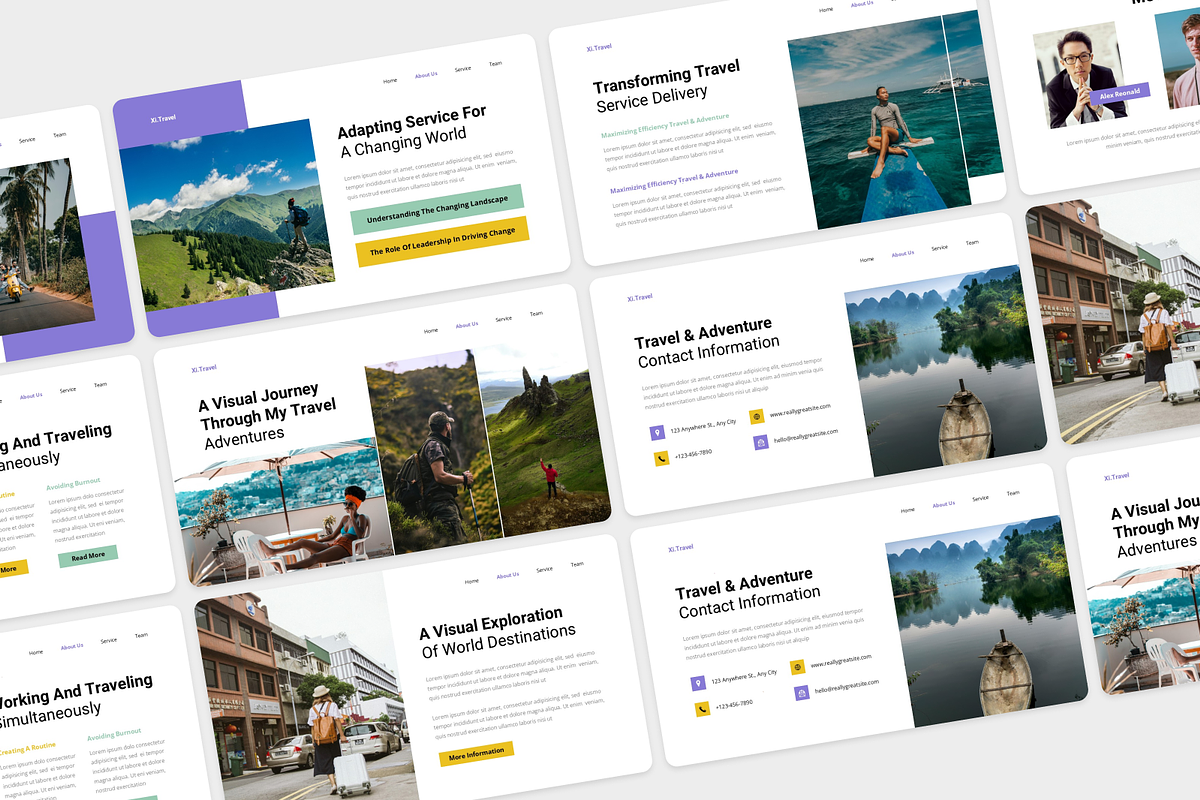Click Home in Working And Traveling slide navigation
Viewport: 1200px width, 800px height.
click(36, 652)
